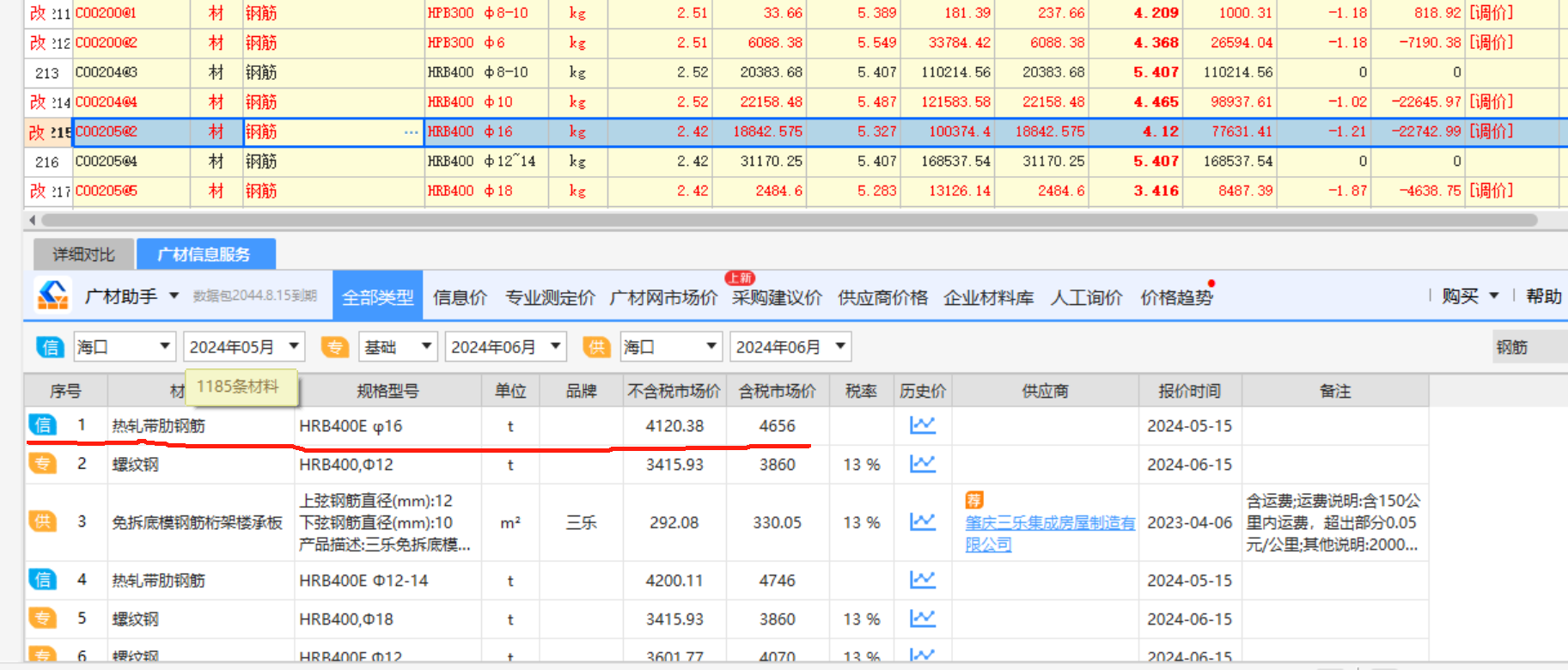Click the blue 信 filter icon beside 海口
The width and height of the screenshot is (1568, 670).
point(50,347)
